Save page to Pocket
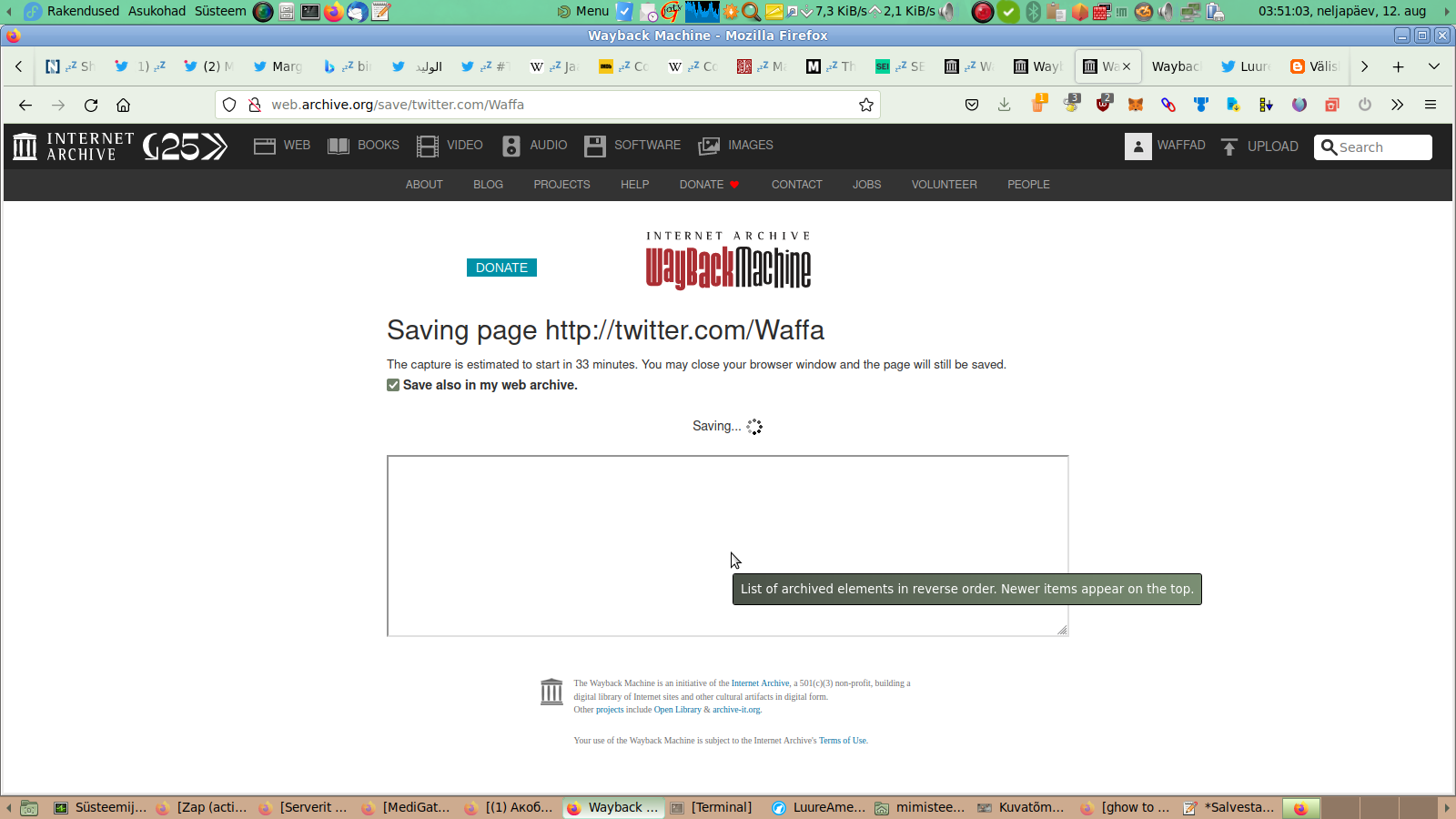The height and width of the screenshot is (819, 1456). tap(972, 105)
